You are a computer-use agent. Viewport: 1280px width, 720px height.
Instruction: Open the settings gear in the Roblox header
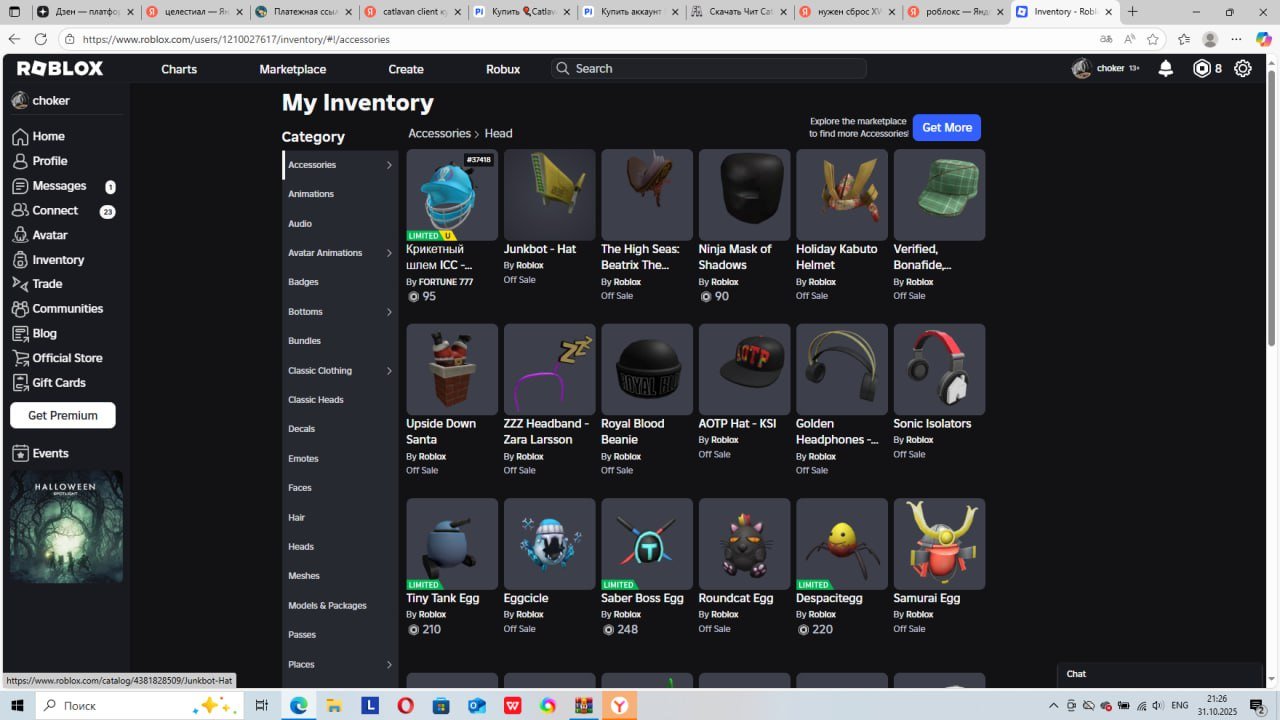pyautogui.click(x=1243, y=69)
